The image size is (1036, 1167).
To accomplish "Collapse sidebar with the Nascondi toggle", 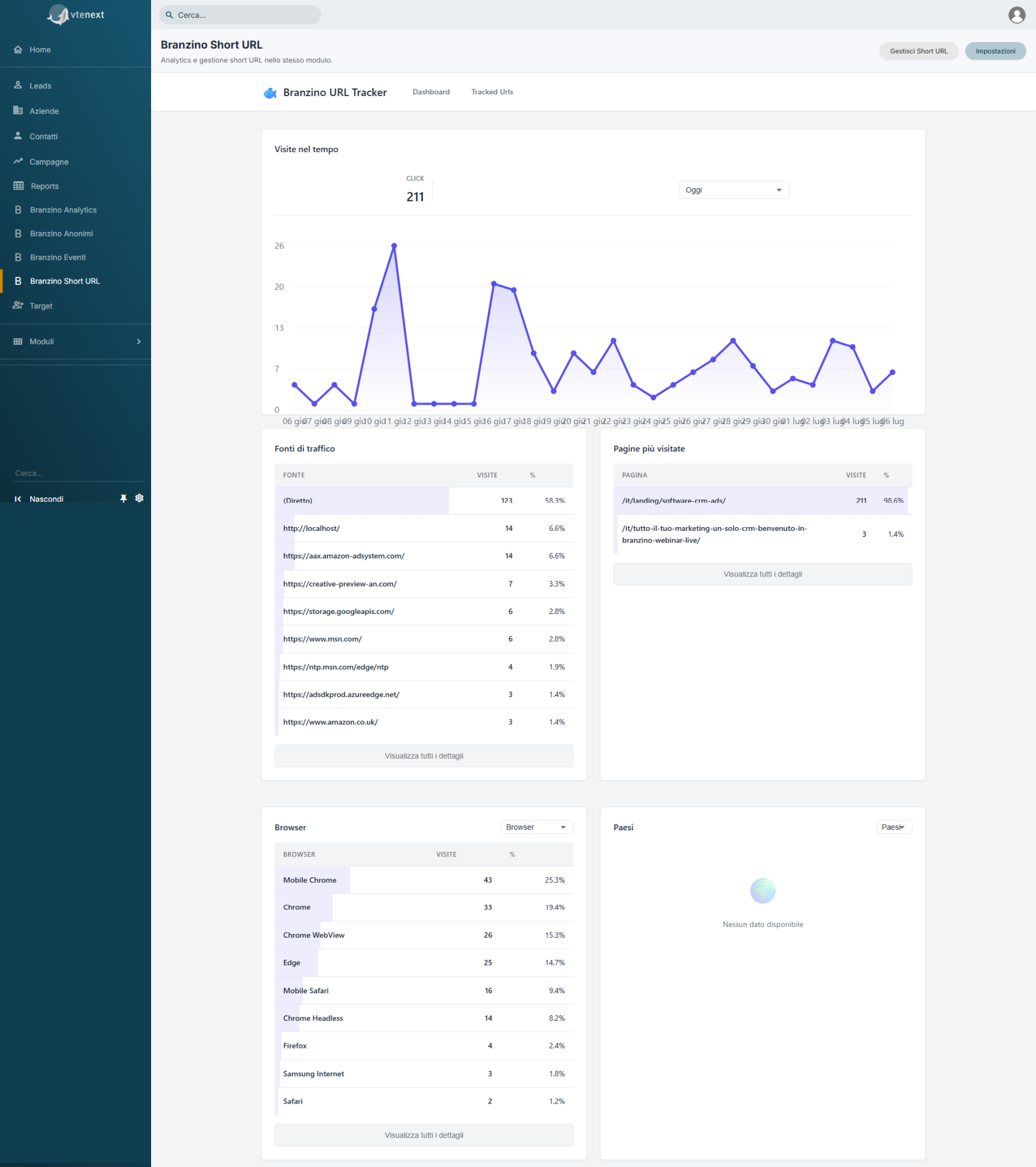I will pyautogui.click(x=39, y=499).
